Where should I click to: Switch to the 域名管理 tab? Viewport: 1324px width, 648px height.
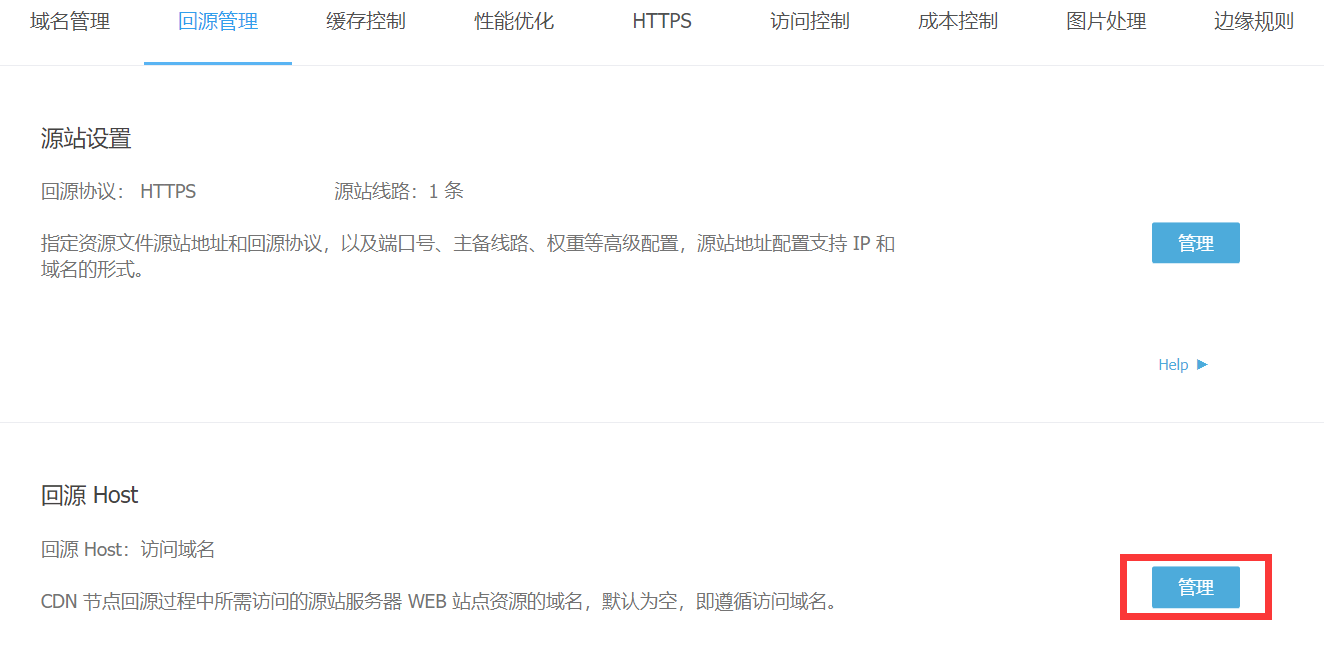pyautogui.click(x=70, y=22)
